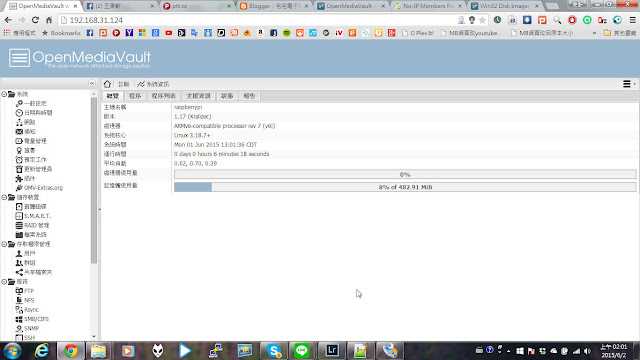Viewport: 640px width, 360px height.
Task: Open the SMB/CIFS service item
Action: pos(32,319)
